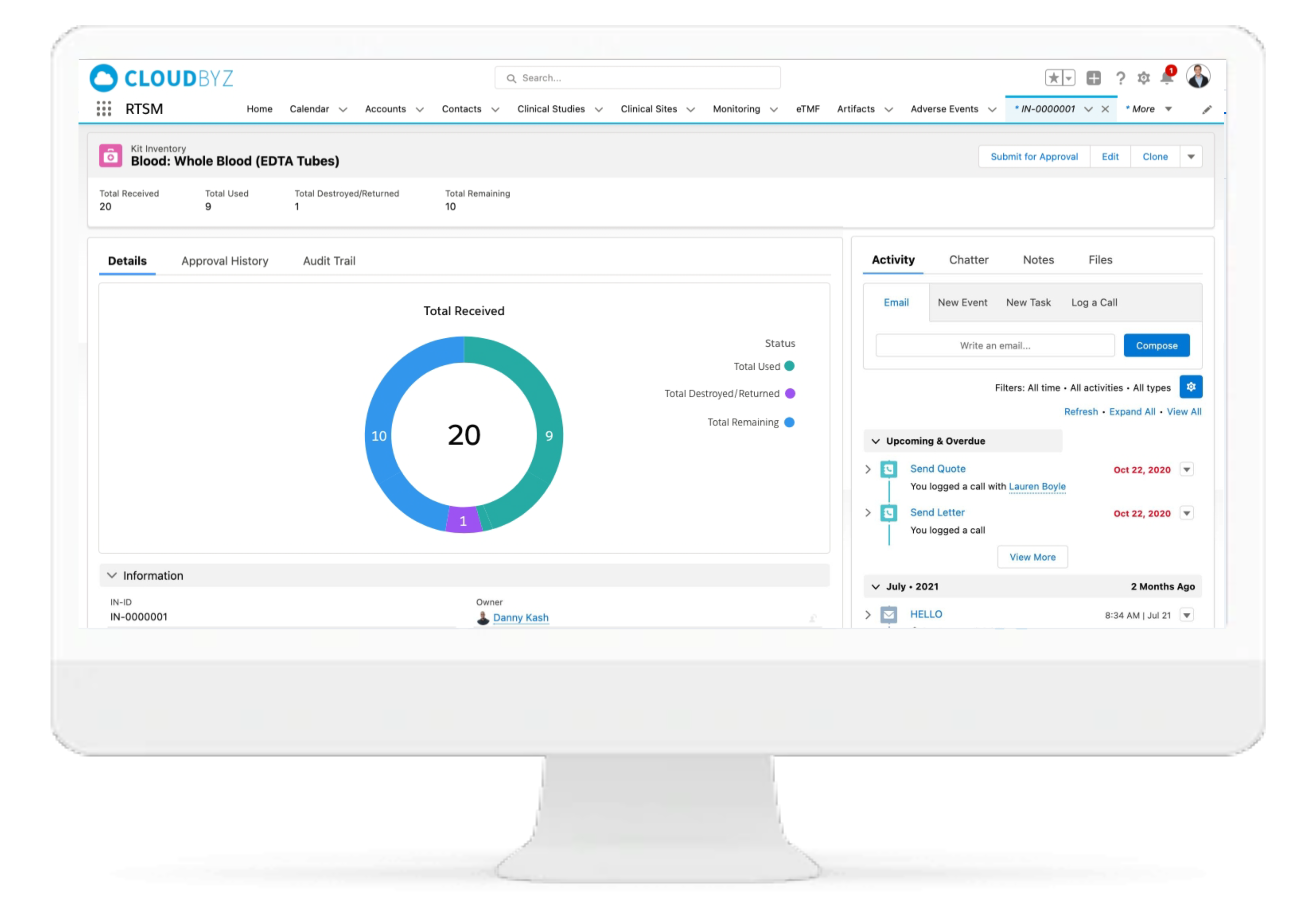Screen dimensions: 1316x911
Task: Open Clinical Studies dropdown menu
Action: tap(598, 109)
